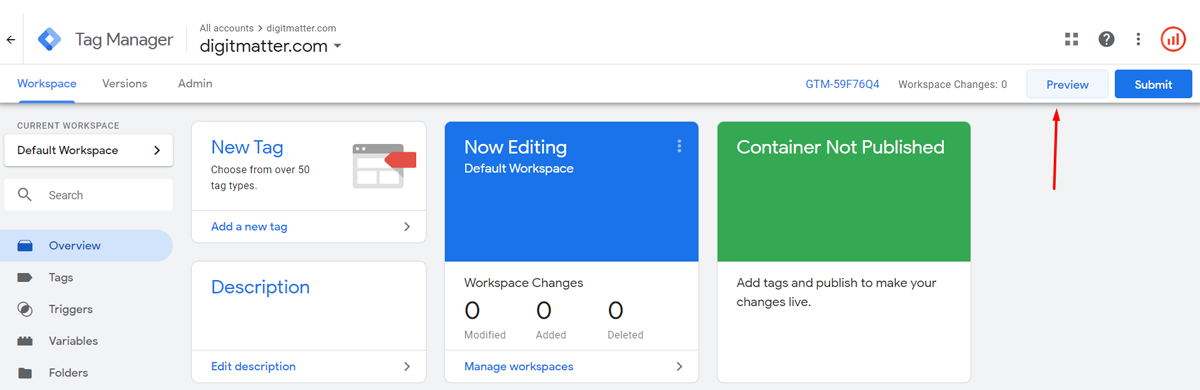Screen dimensions: 1200x390
Task: Open the more options vertical dots in header
Action: coord(1138,39)
